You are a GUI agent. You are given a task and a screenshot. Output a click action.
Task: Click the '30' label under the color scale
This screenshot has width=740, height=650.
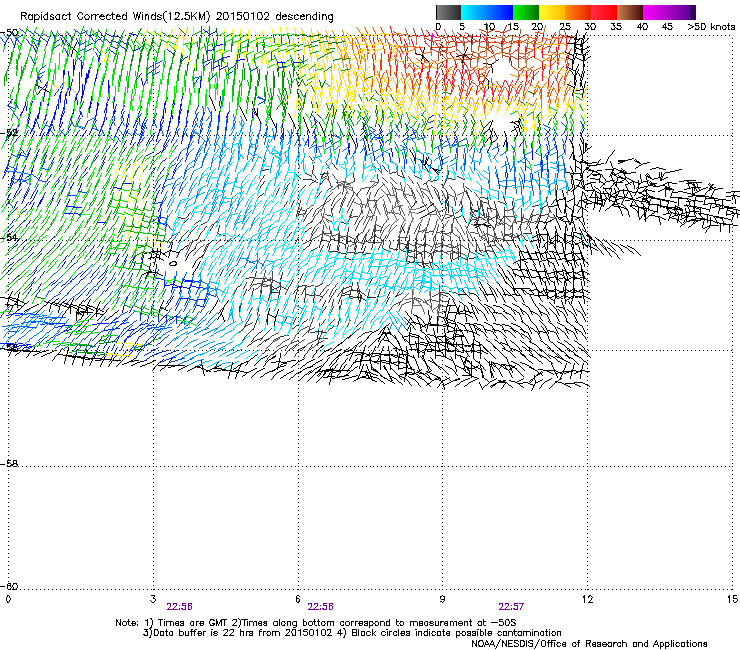click(x=590, y=26)
